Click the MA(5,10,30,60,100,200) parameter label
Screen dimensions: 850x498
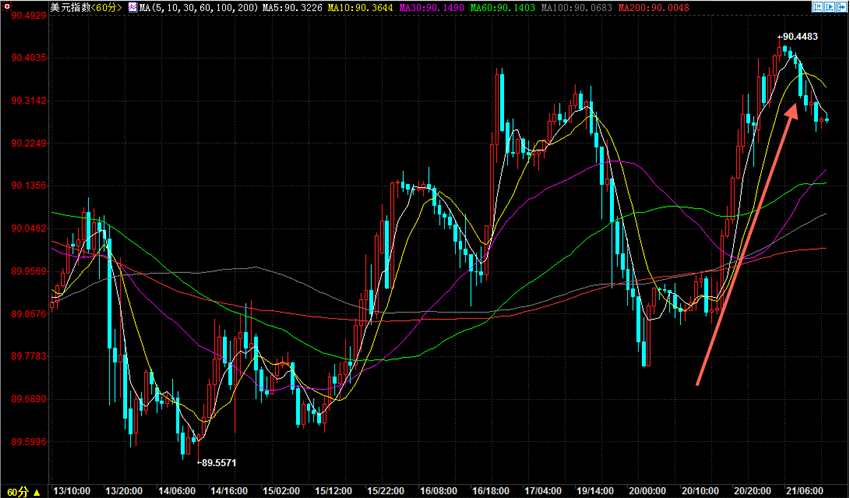199,8
